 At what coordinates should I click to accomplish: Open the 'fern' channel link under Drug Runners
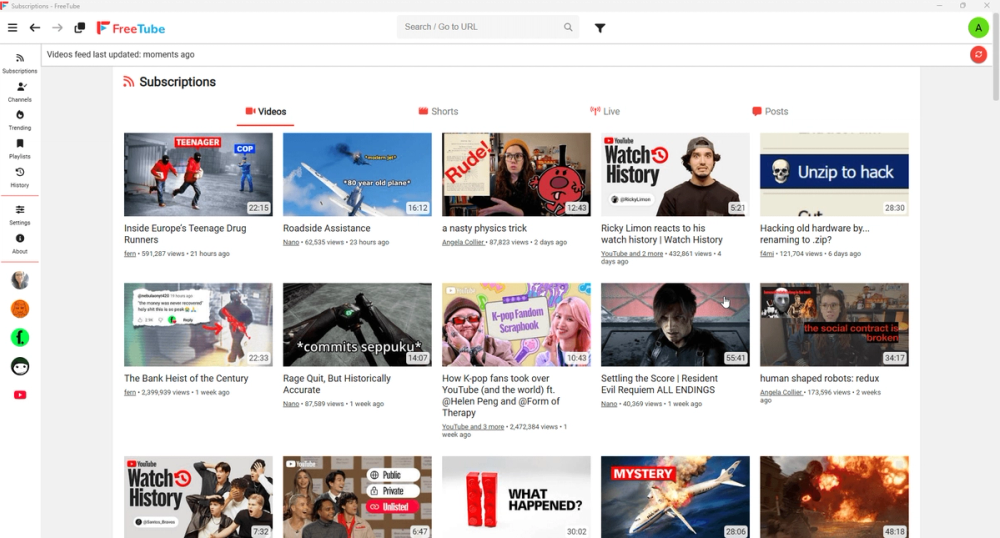(129, 254)
